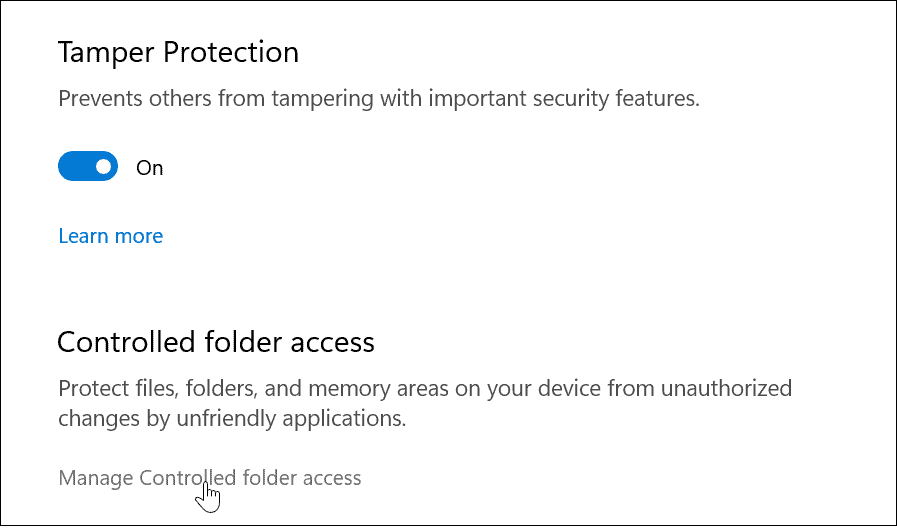The image size is (897, 529).
Task: Open the Learn more link
Action: pos(110,236)
